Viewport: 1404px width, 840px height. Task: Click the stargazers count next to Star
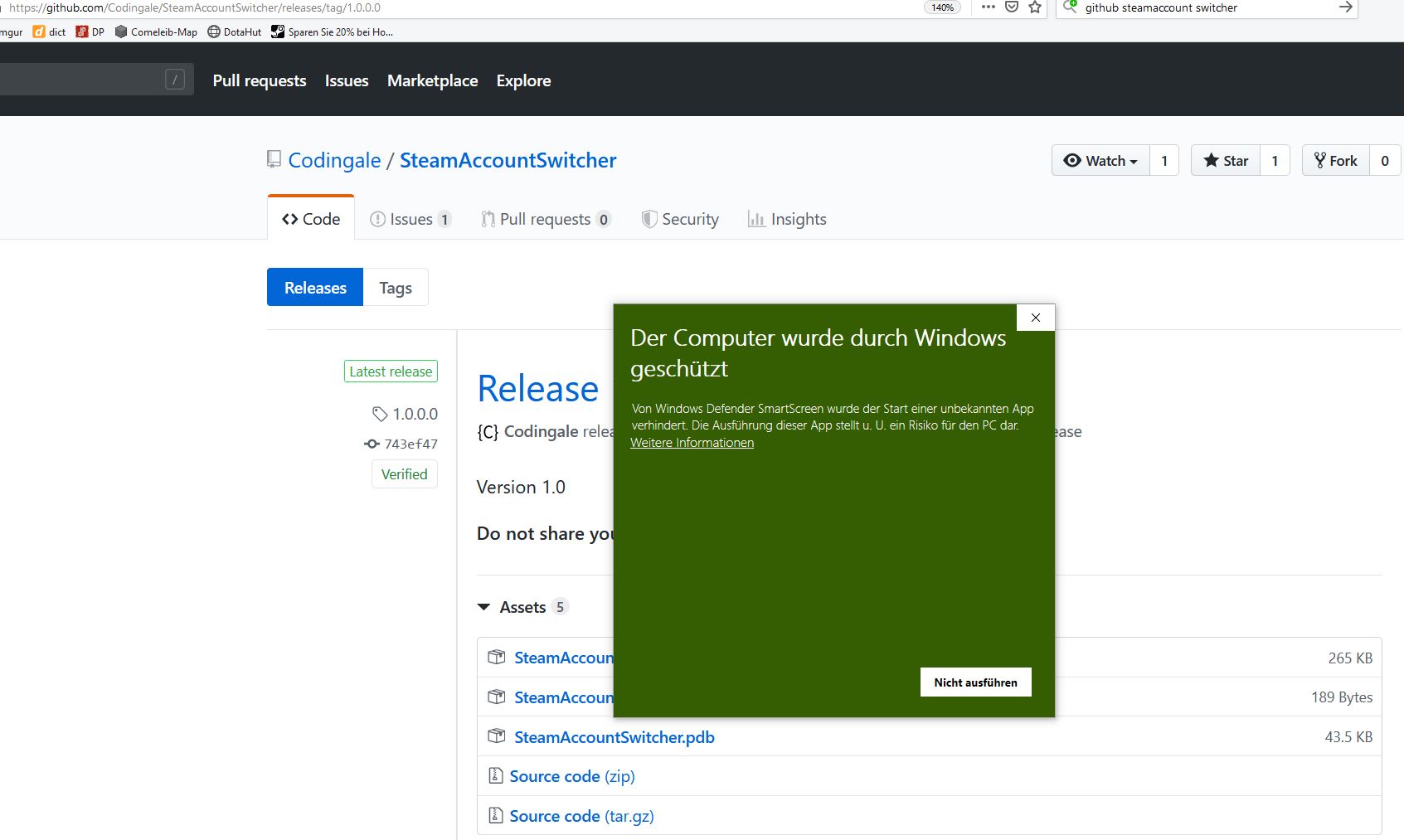click(x=1275, y=161)
